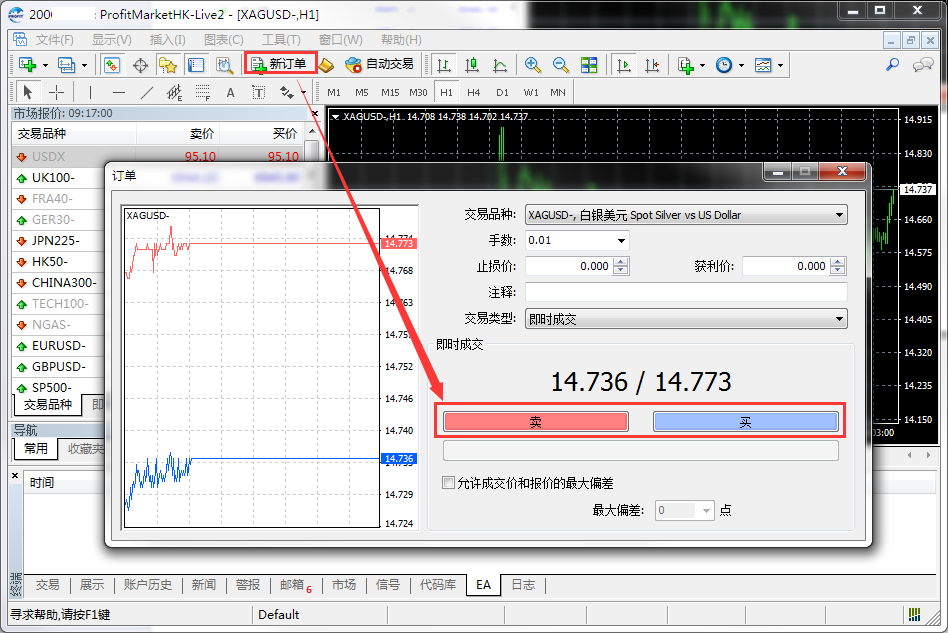Open the 图表(C) menu

223,40
